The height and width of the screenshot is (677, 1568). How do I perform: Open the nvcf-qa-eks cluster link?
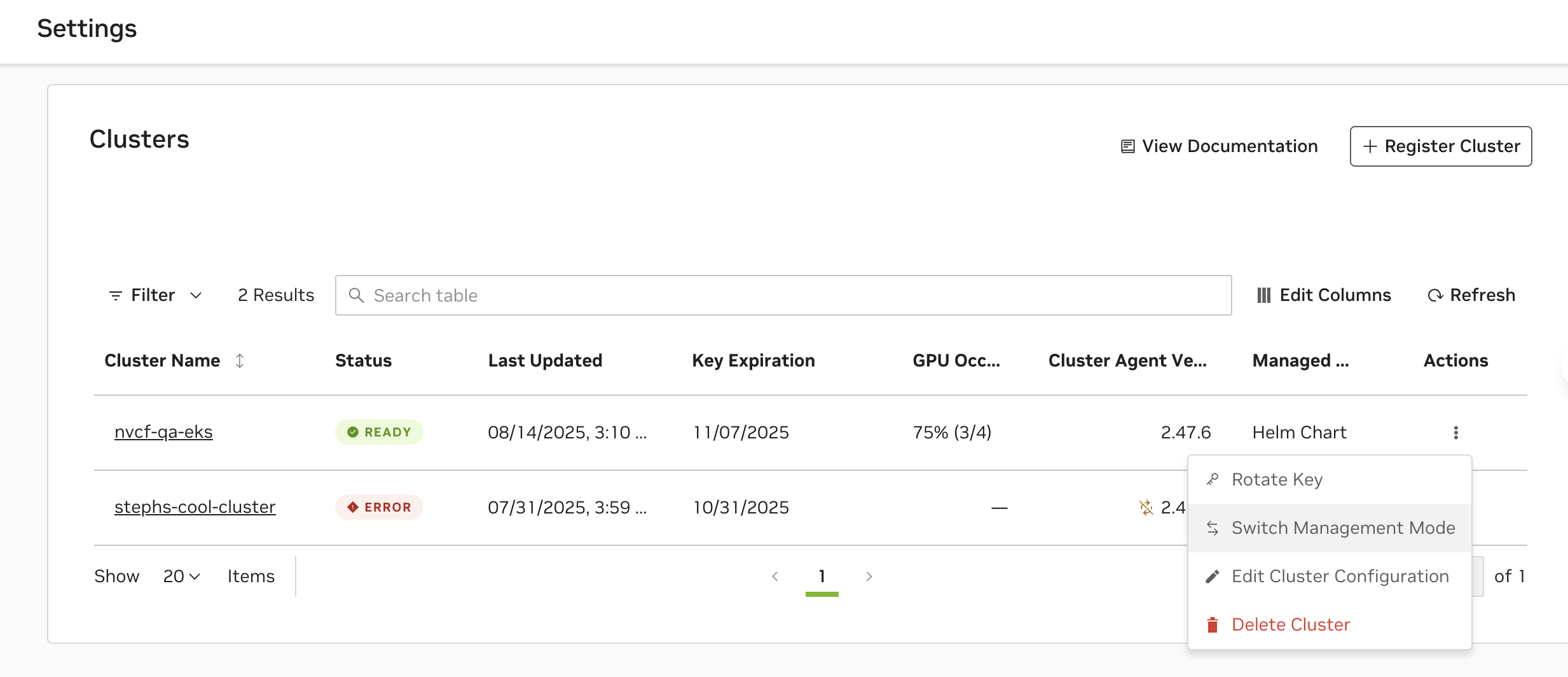(163, 432)
